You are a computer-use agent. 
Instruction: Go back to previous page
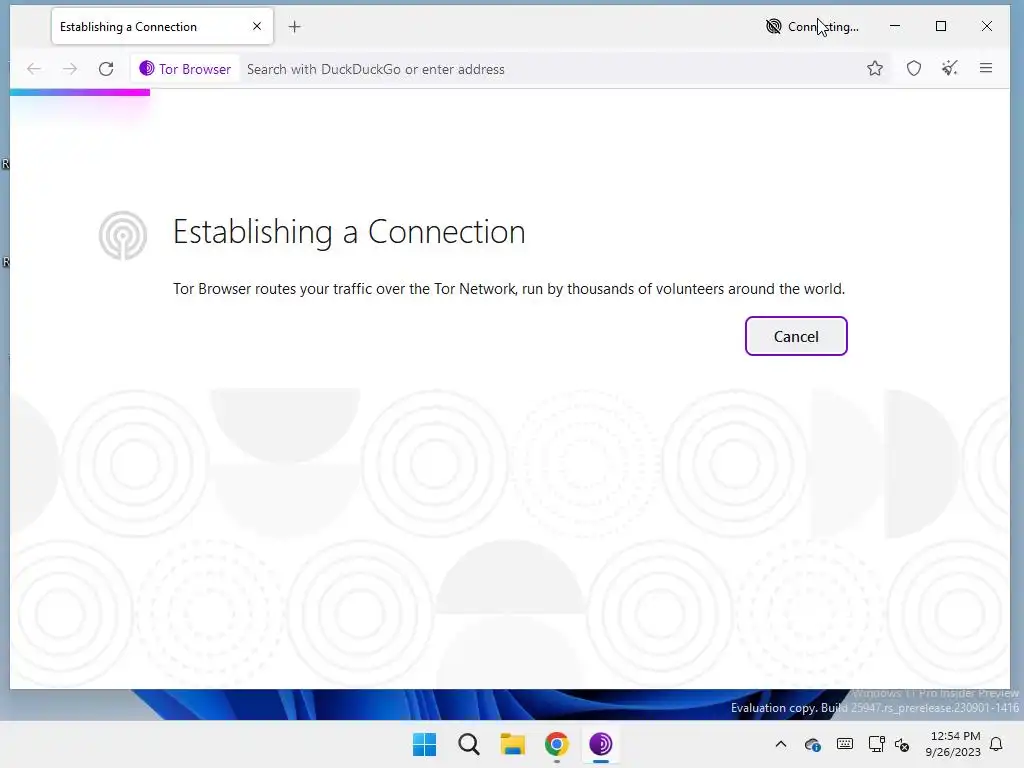pyautogui.click(x=34, y=69)
